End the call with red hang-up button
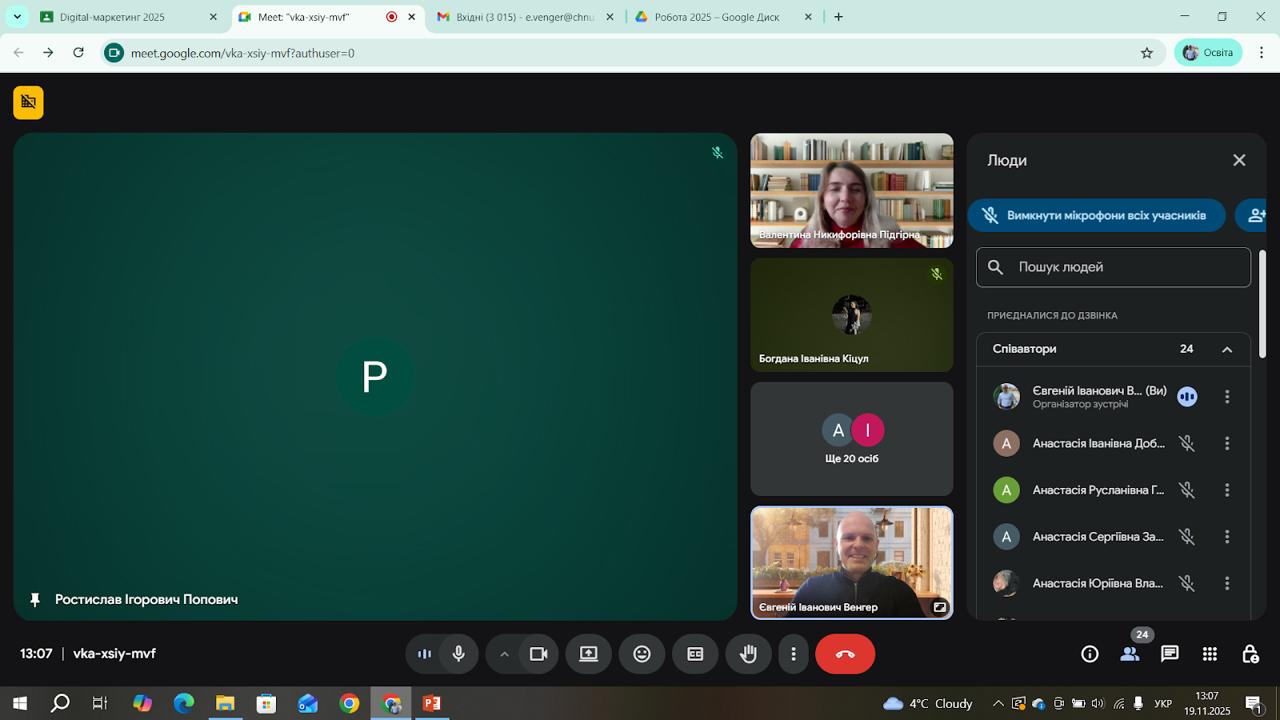This screenshot has width=1280, height=720. [x=845, y=654]
